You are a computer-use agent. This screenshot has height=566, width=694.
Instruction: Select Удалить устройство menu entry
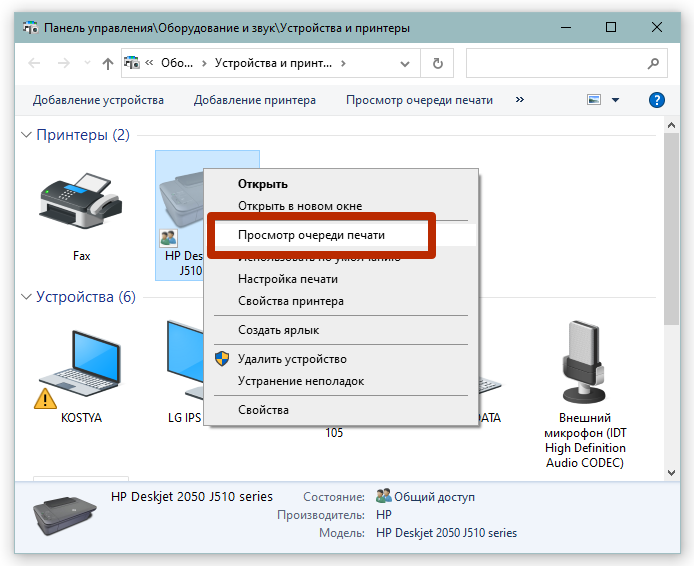(341, 359)
